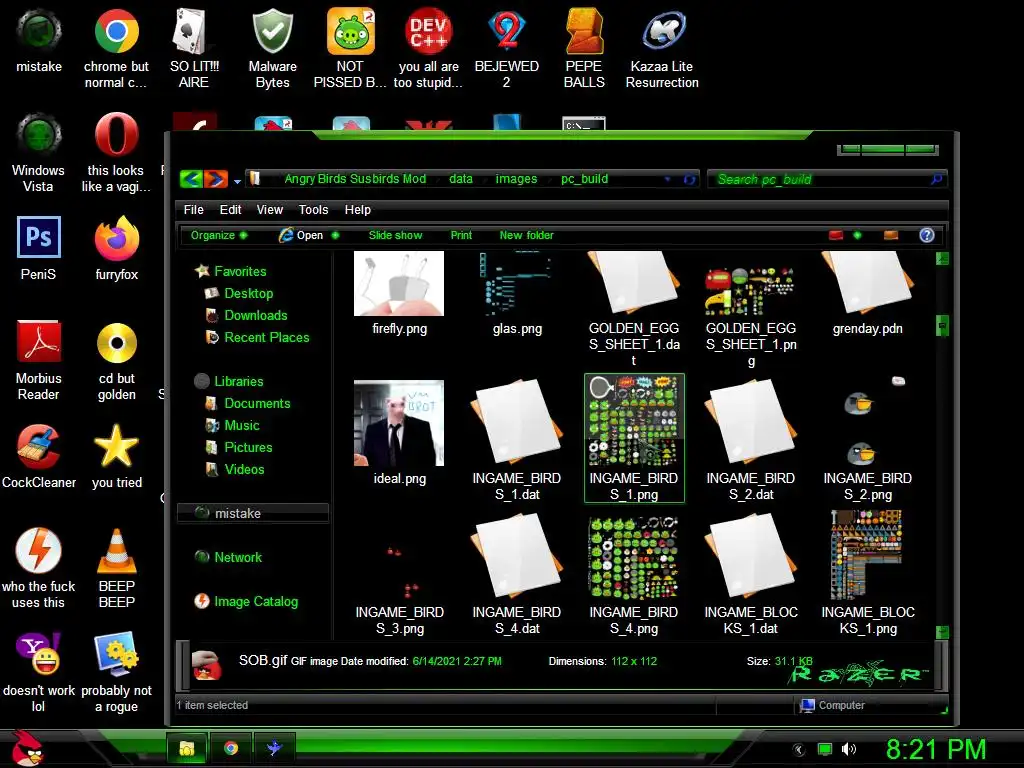Open the 'who the fuck uses this' desktop icon

[x=39, y=568]
